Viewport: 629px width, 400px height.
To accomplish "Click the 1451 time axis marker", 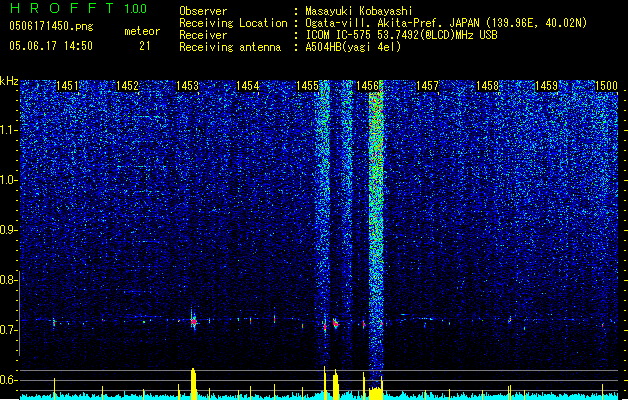I will (67, 86).
